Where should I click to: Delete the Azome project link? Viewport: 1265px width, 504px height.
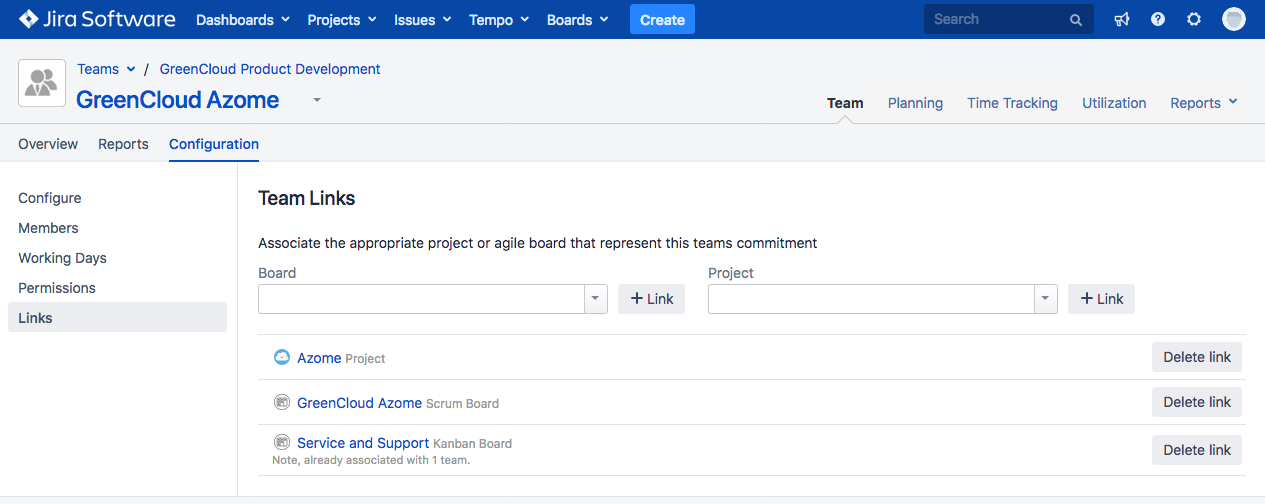tap(1196, 357)
